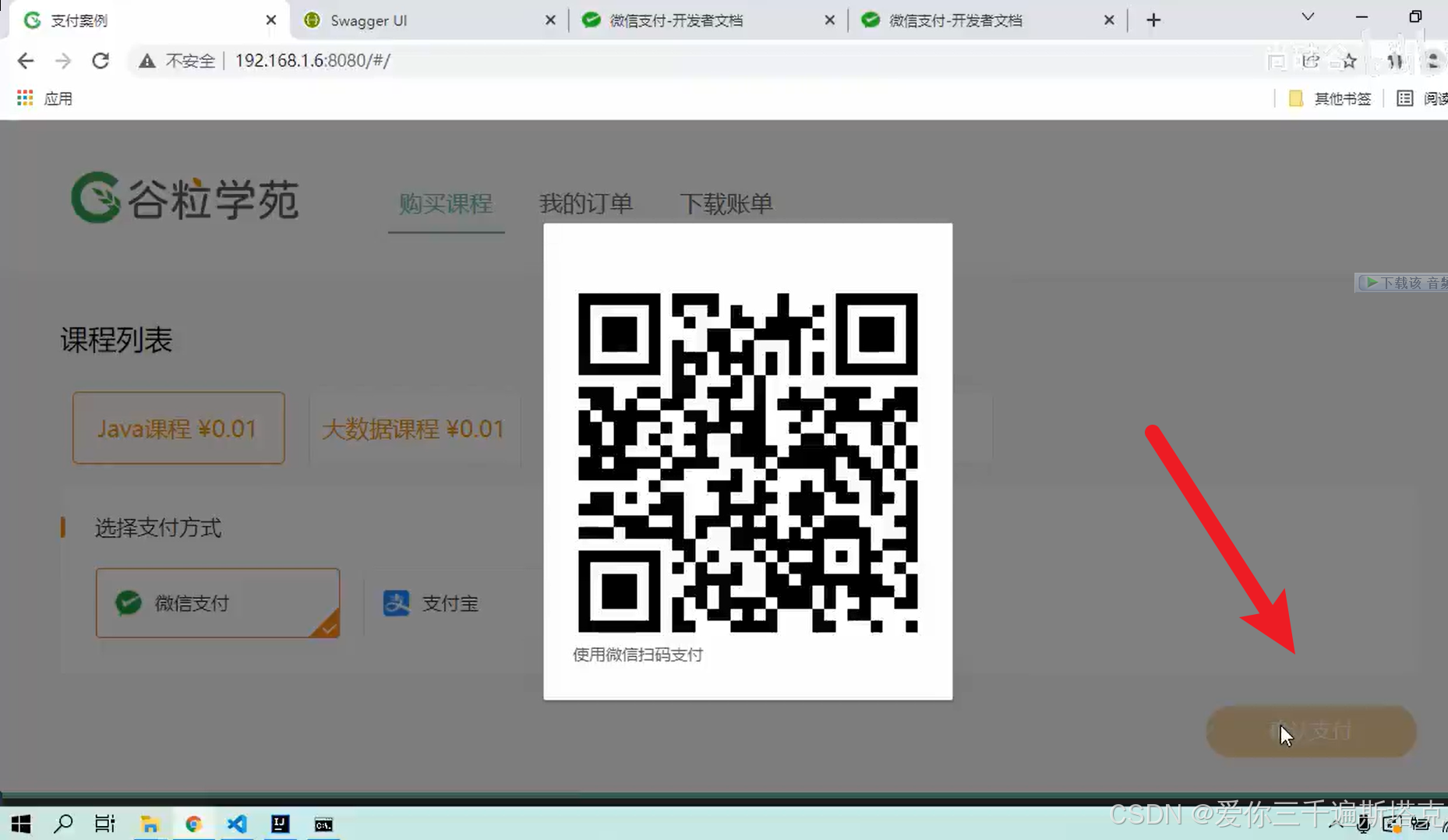This screenshot has width=1448, height=840.
Task: Click the 谷粒学苑 logo
Action: pos(185,198)
